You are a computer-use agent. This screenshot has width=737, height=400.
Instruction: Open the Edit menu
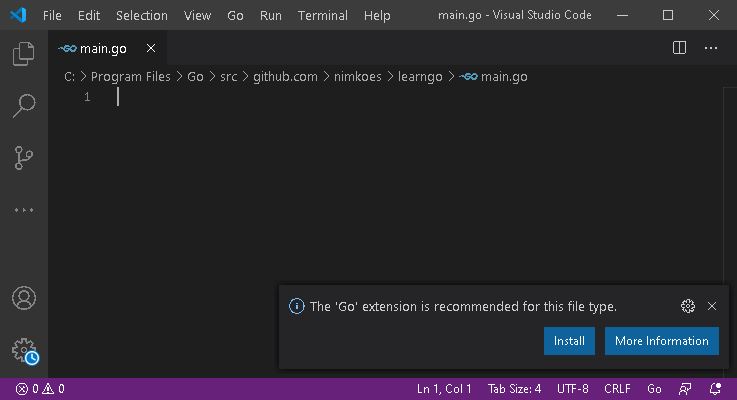[x=89, y=16]
